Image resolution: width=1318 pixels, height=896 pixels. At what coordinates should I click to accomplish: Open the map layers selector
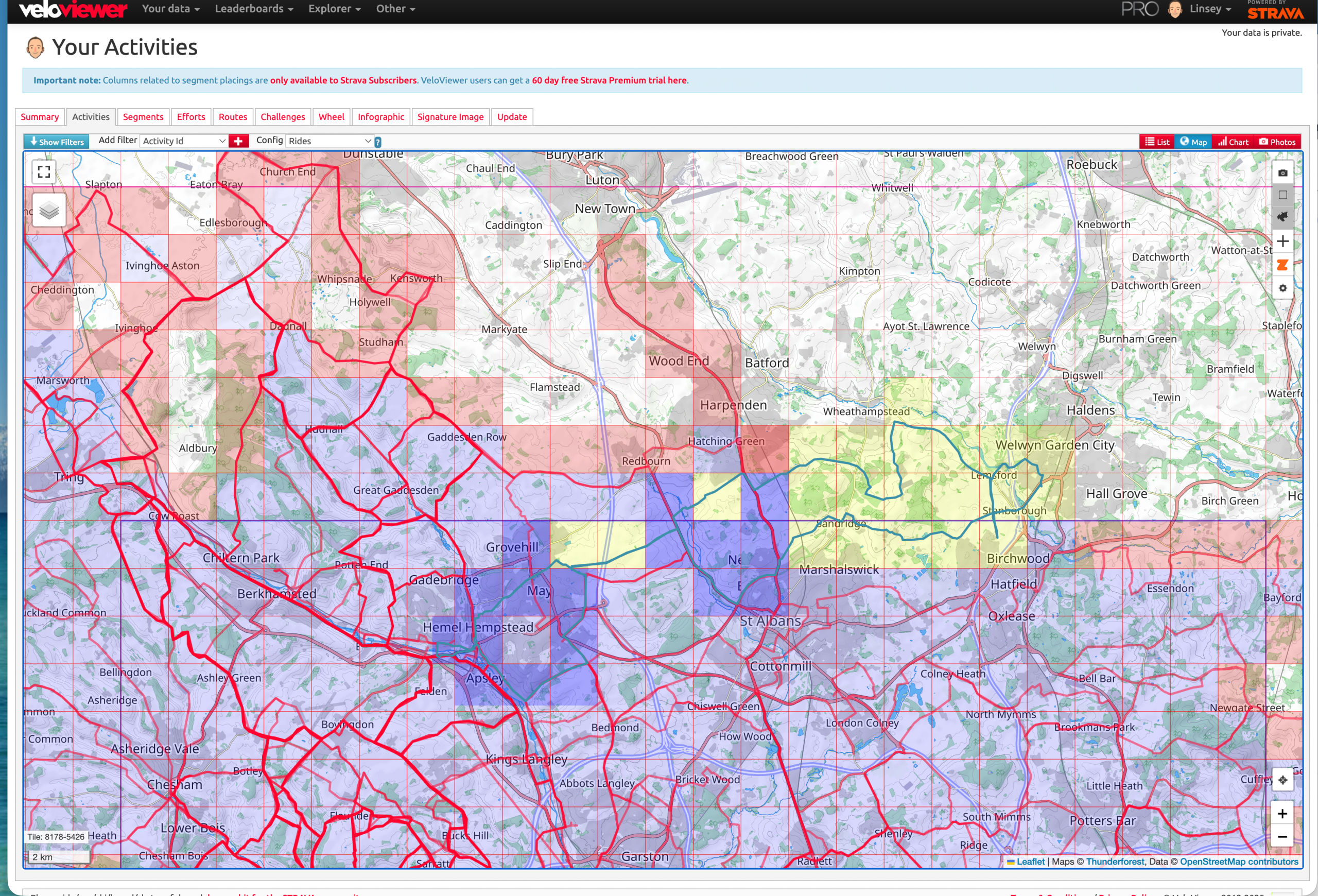tap(49, 211)
